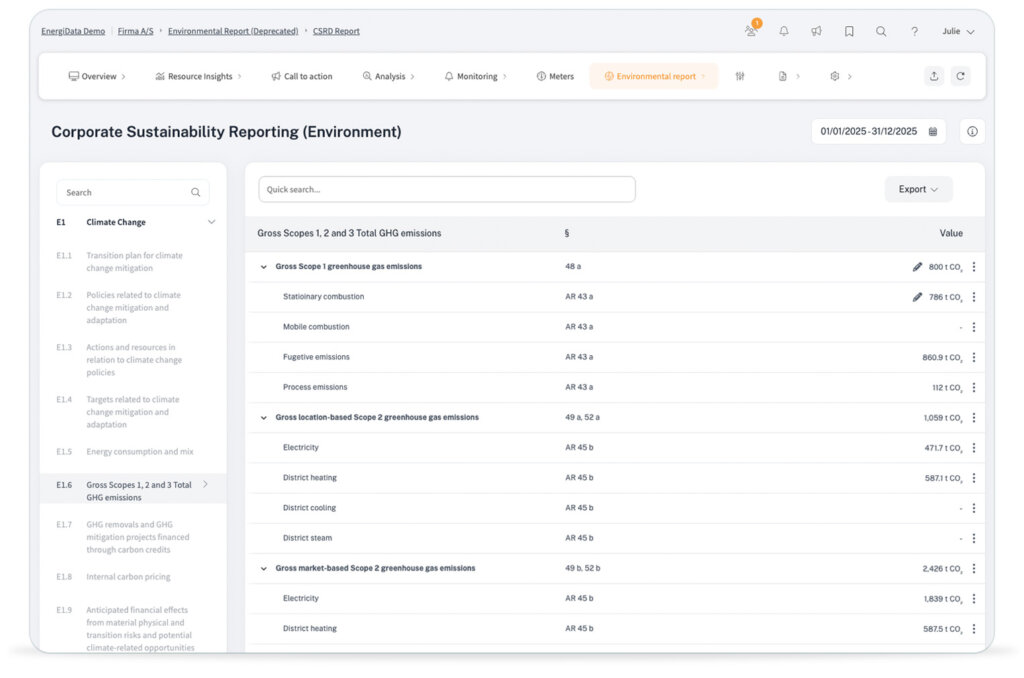This screenshot has height=678, width=1024.
Task: Collapse Gross Scope 1 greenhouse gas emissions
Action: pyautogui.click(x=264, y=266)
